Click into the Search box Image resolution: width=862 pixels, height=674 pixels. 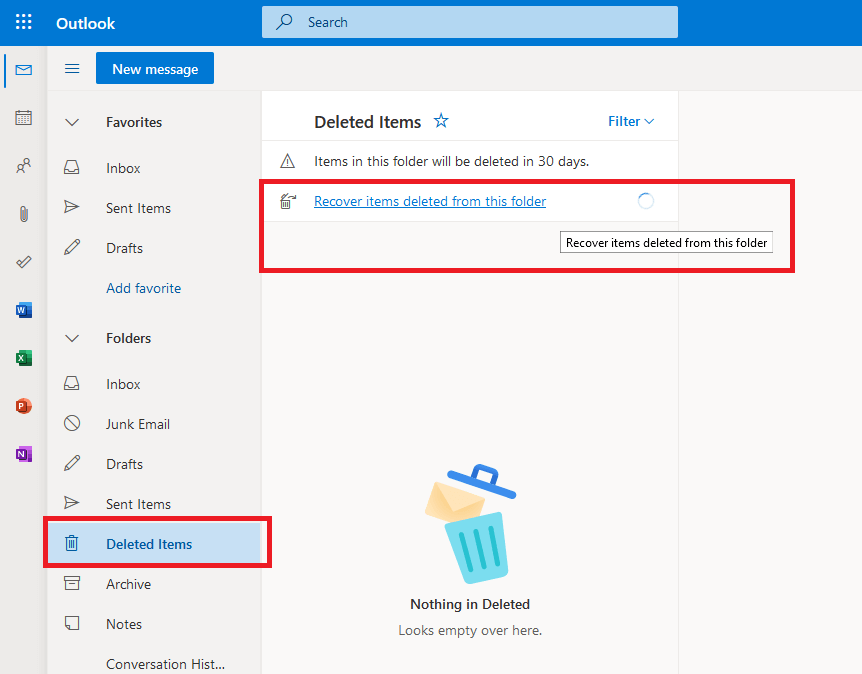point(470,22)
